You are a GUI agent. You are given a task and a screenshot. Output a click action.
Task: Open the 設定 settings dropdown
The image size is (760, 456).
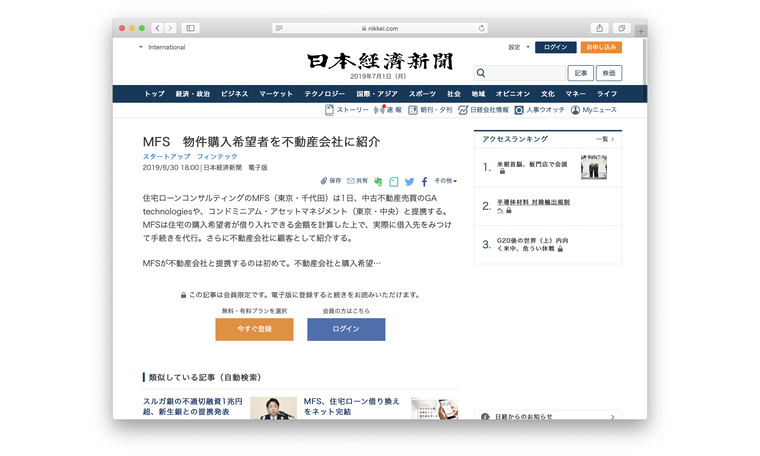coord(517,47)
